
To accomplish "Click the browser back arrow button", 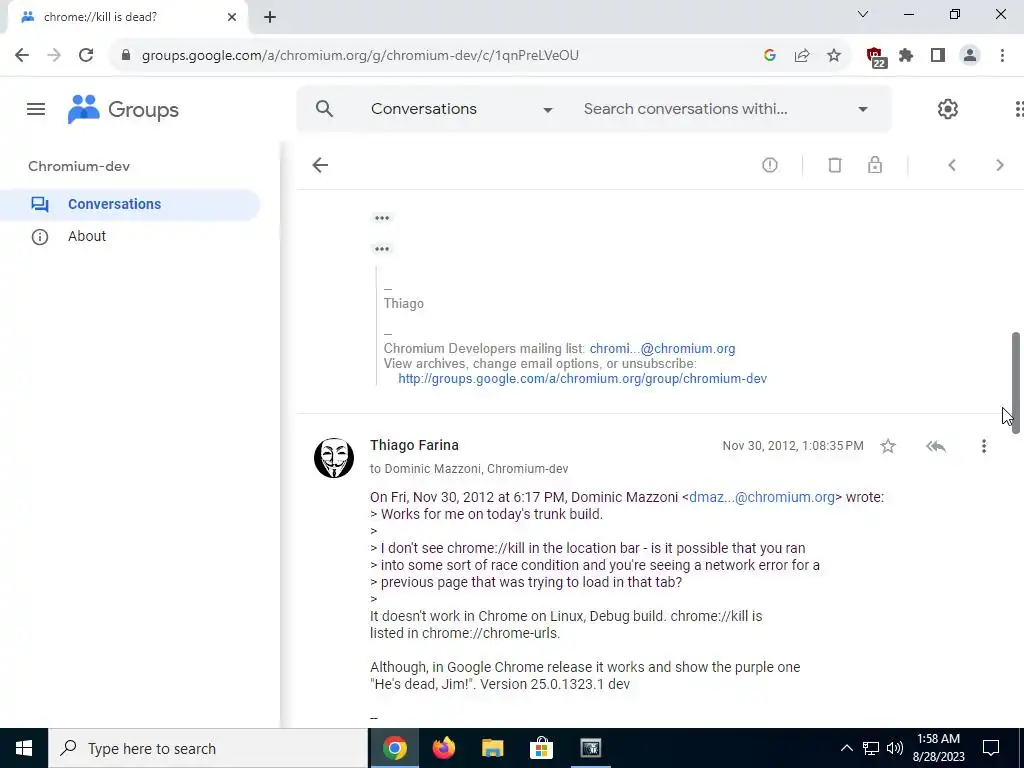I will (x=22, y=56).
